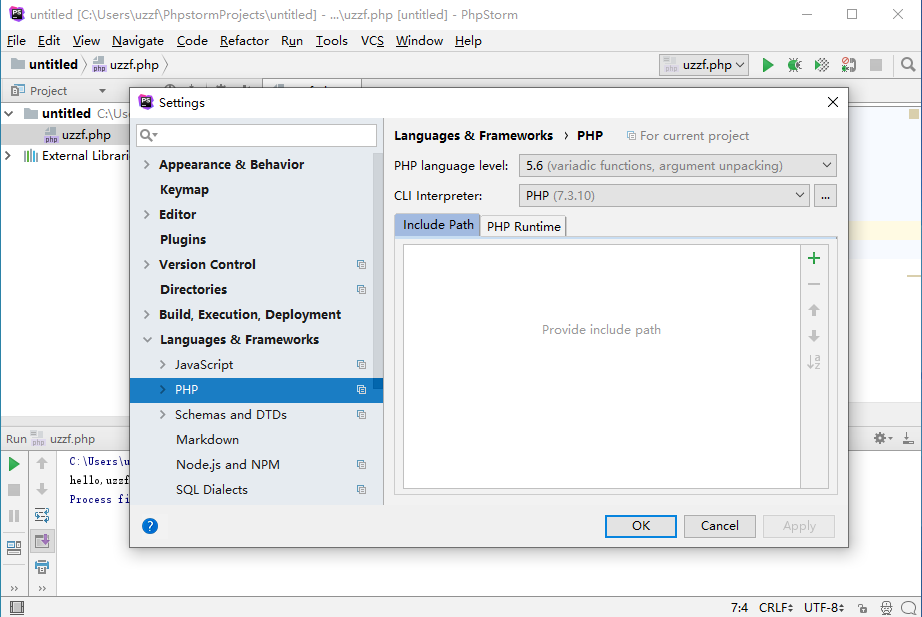Select Markdown settings item

208,439
